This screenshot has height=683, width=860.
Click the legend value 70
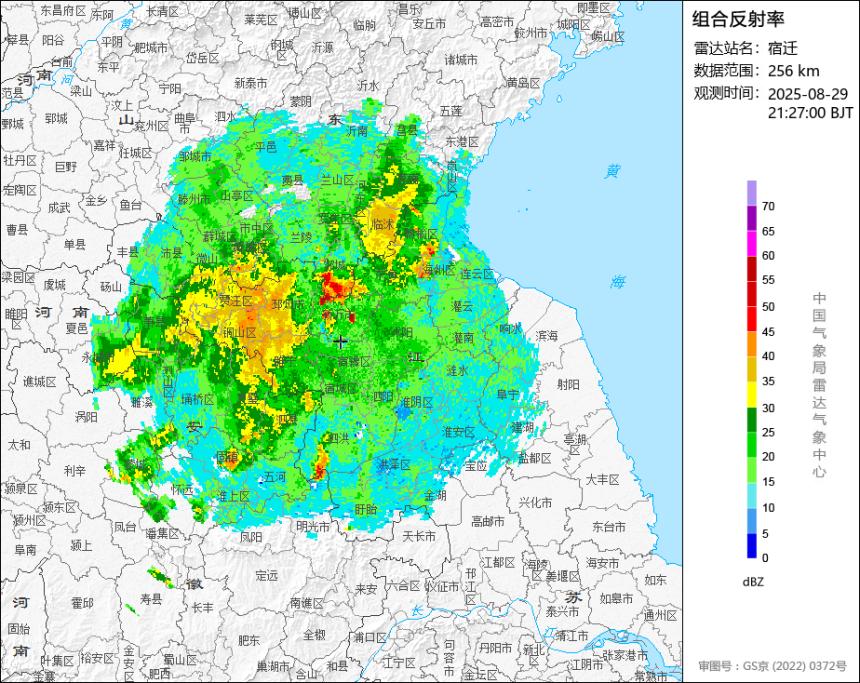[x=768, y=206]
